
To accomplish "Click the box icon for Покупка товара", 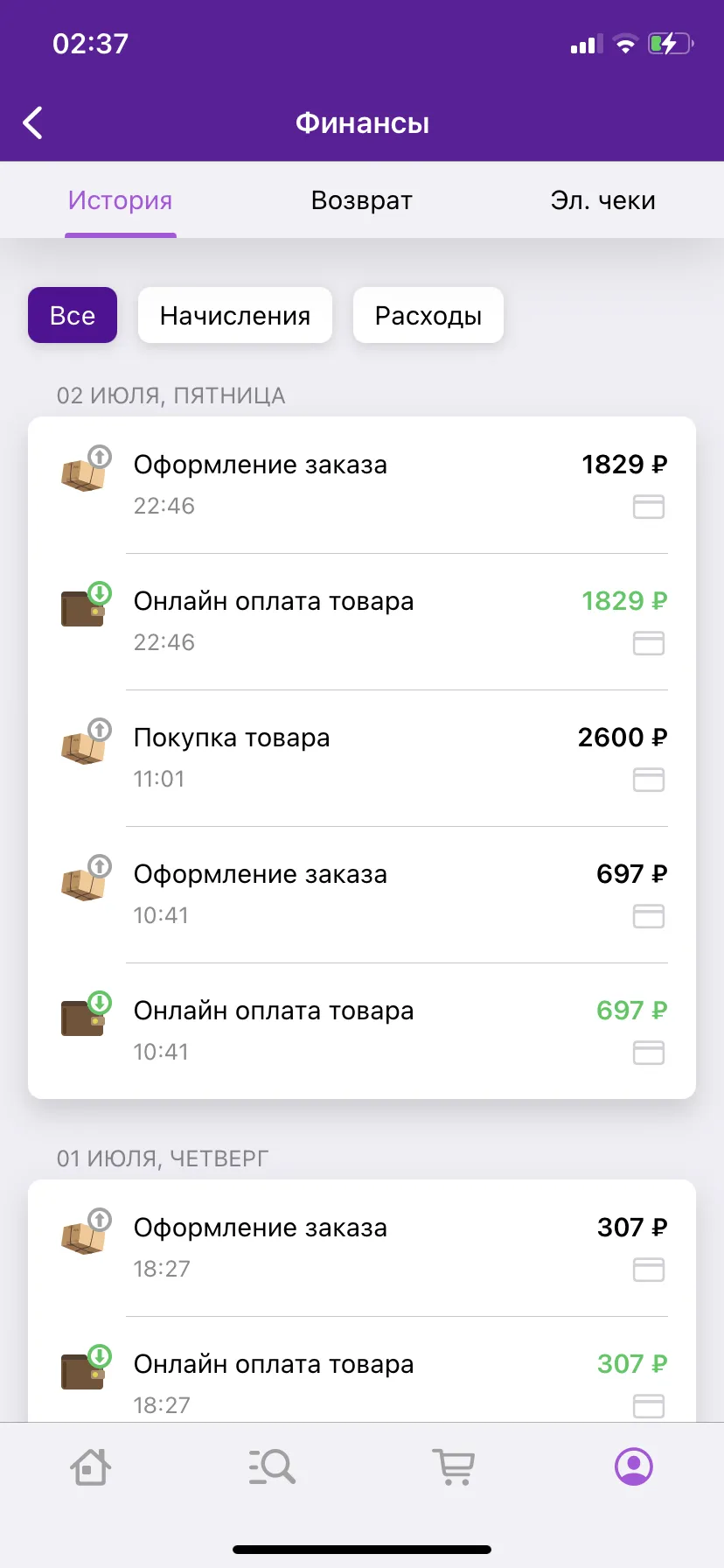I will tap(86, 741).
